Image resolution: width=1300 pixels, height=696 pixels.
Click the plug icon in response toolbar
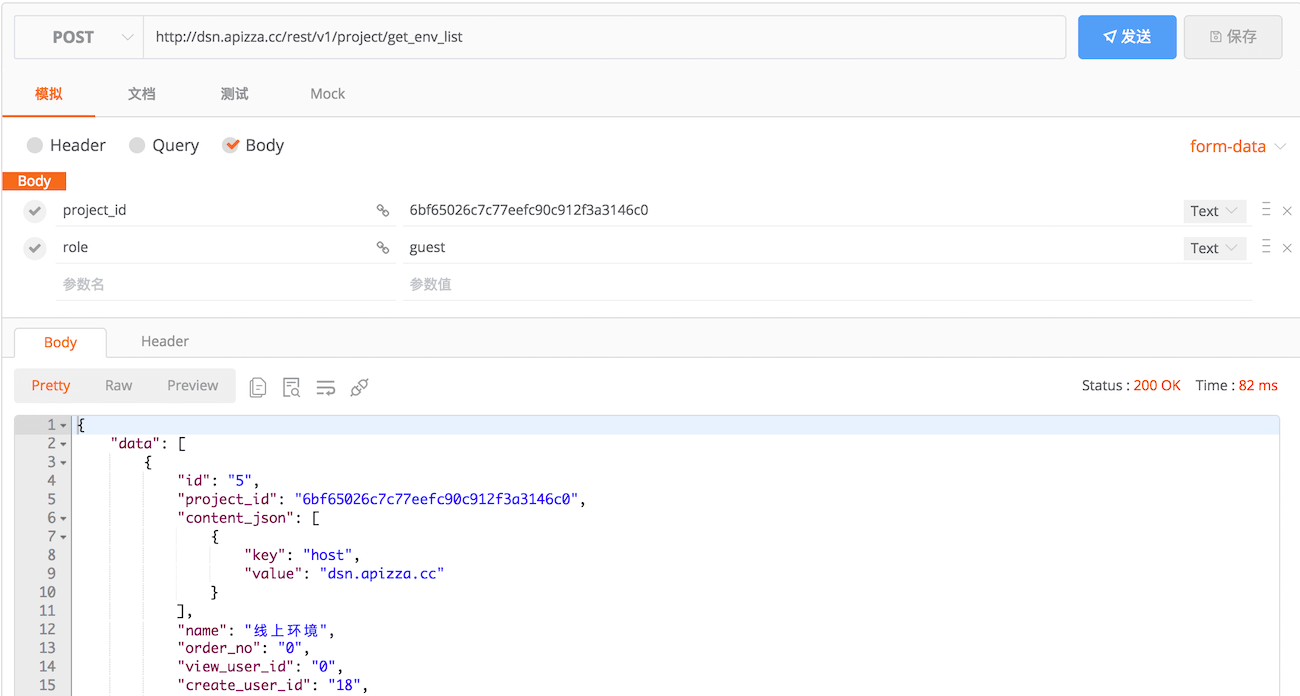tap(360, 387)
